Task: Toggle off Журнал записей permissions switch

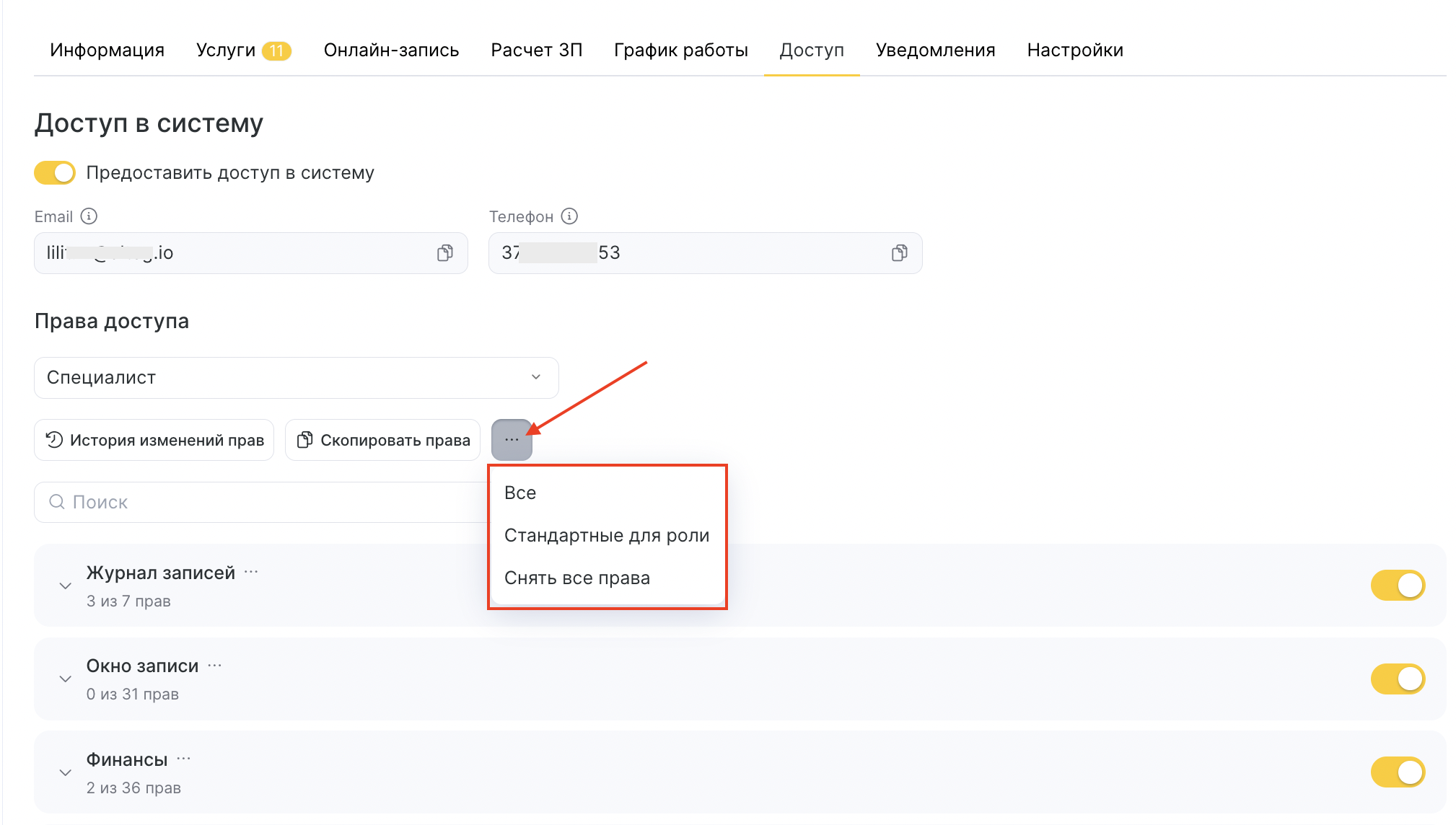Action: [x=1397, y=586]
